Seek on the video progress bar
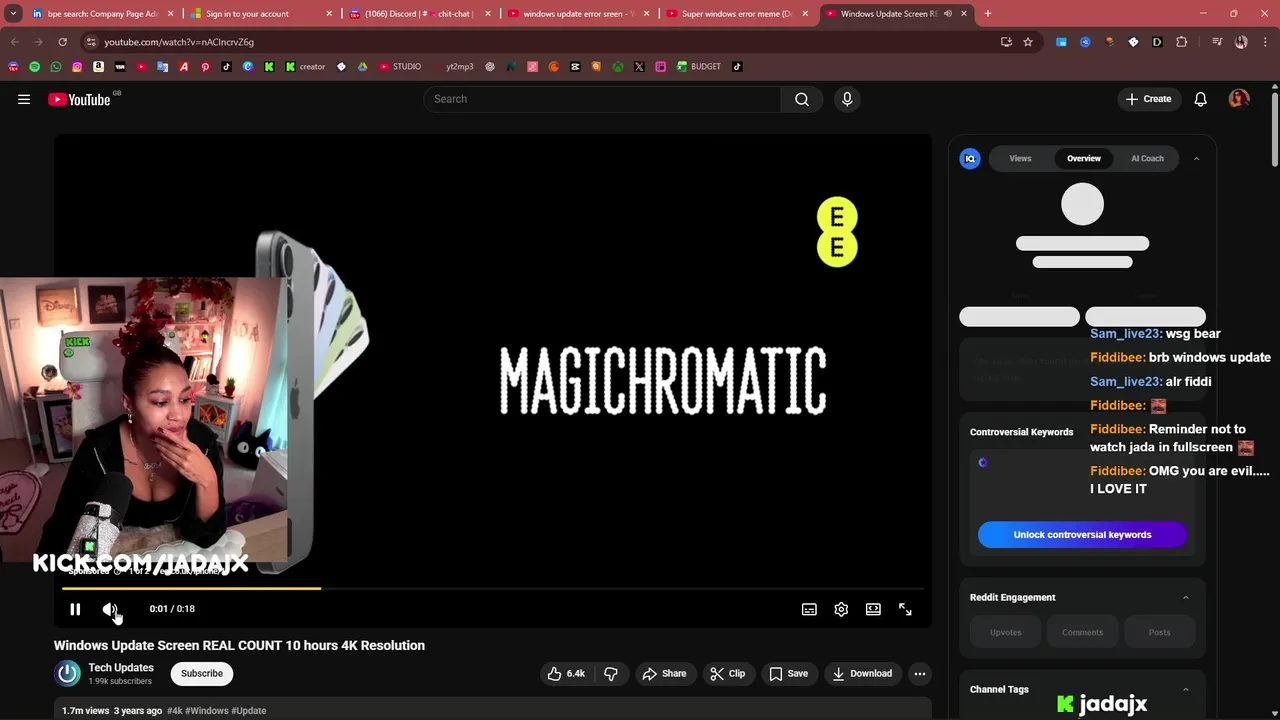 [493, 588]
